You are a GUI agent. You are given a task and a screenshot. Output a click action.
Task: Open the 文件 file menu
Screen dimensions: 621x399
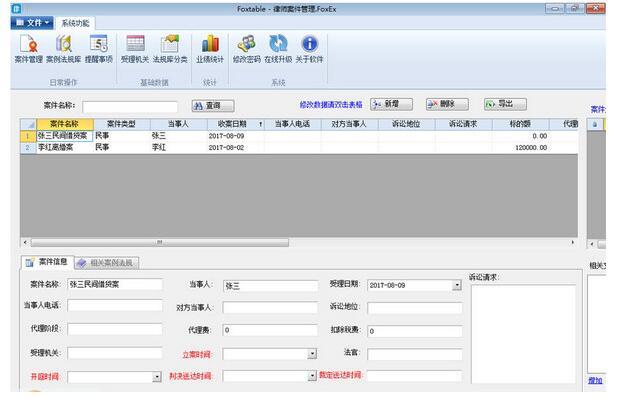(32, 23)
